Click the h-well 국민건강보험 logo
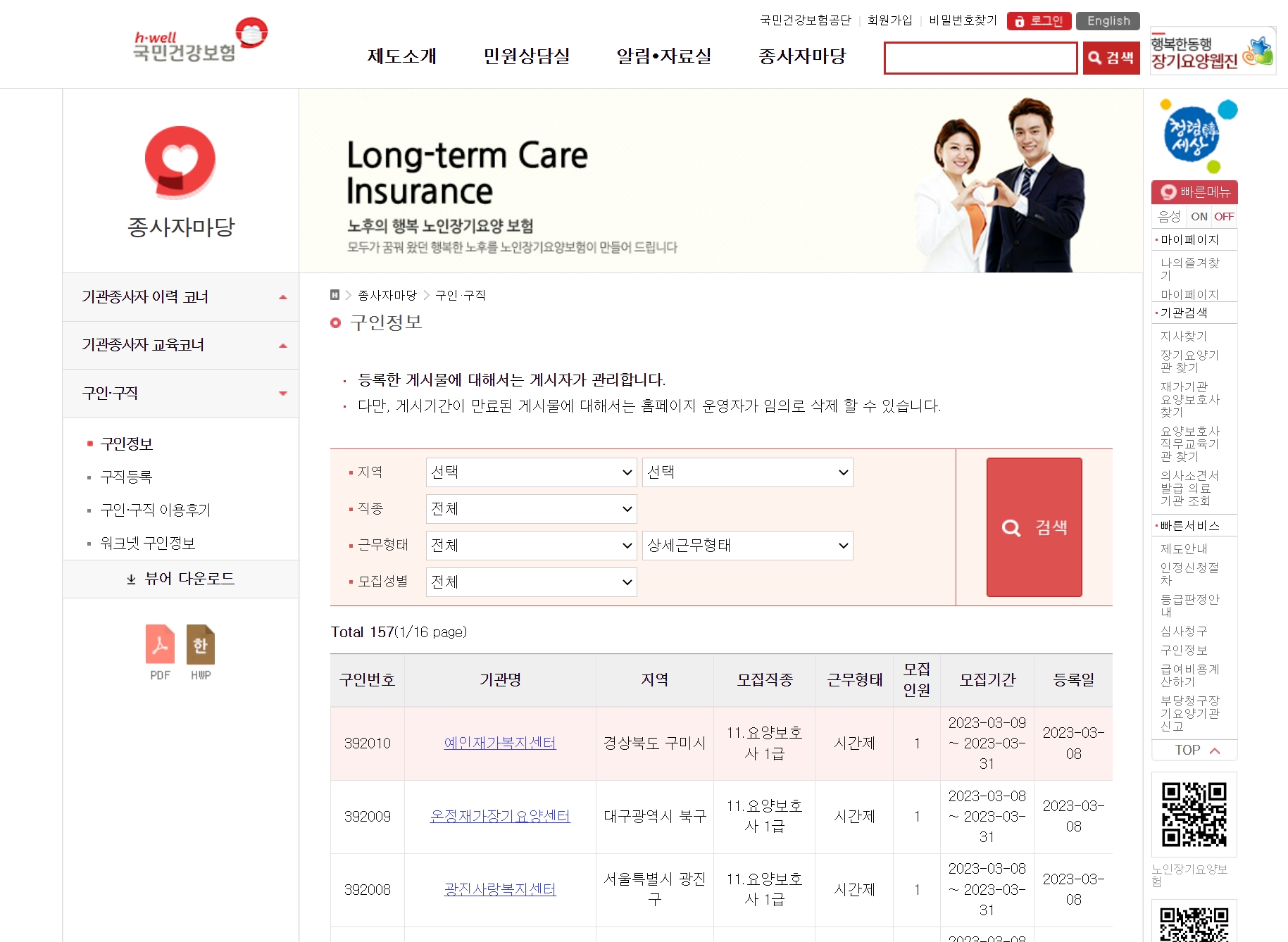 [x=201, y=40]
